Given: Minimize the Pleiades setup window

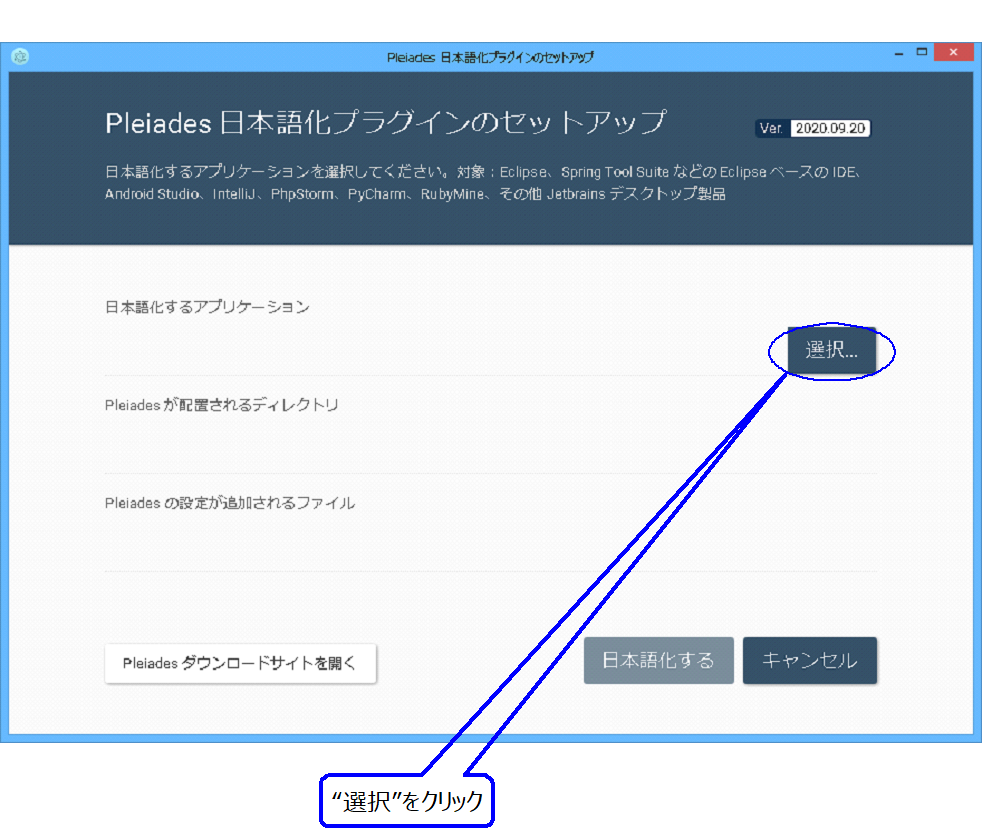Looking at the screenshot, I should tap(898, 52).
